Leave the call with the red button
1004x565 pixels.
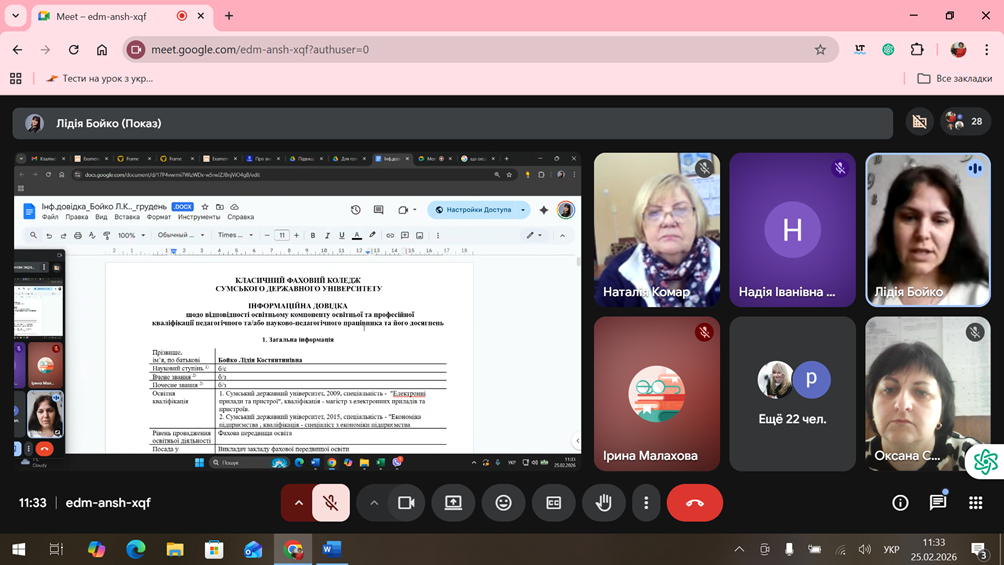[694, 503]
